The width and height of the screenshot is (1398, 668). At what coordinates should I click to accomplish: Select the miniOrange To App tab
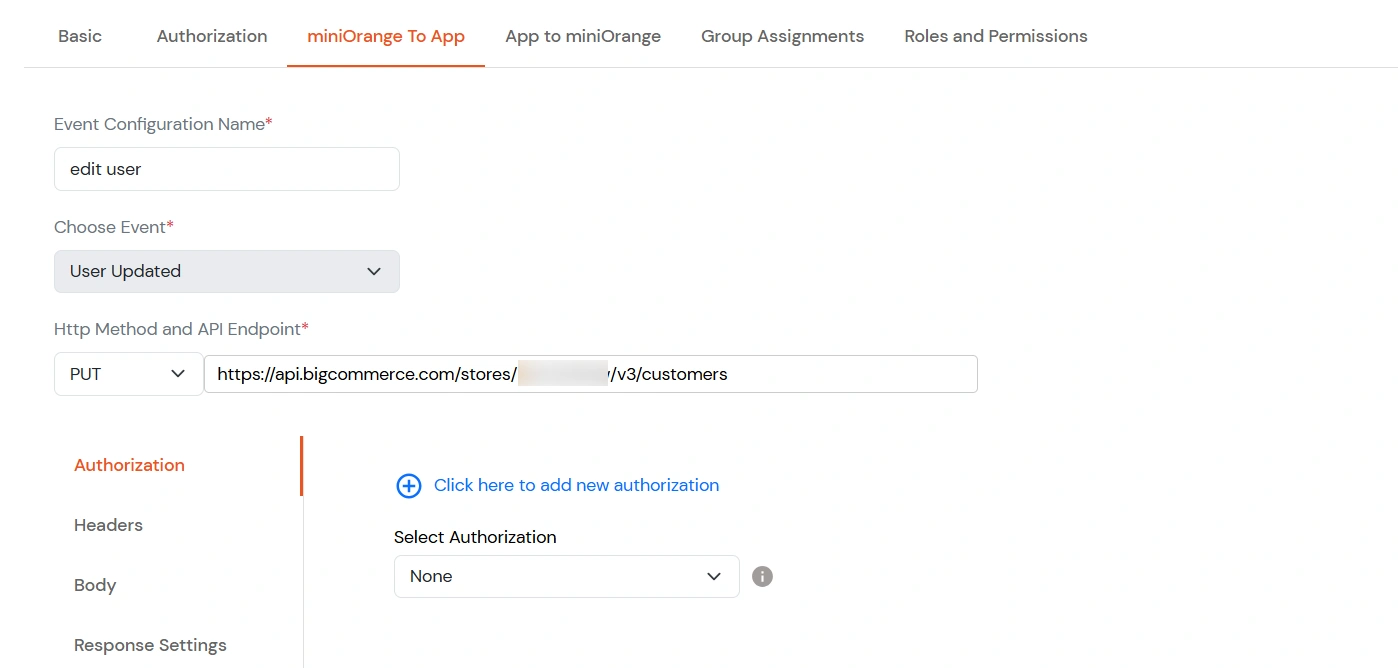tap(386, 36)
